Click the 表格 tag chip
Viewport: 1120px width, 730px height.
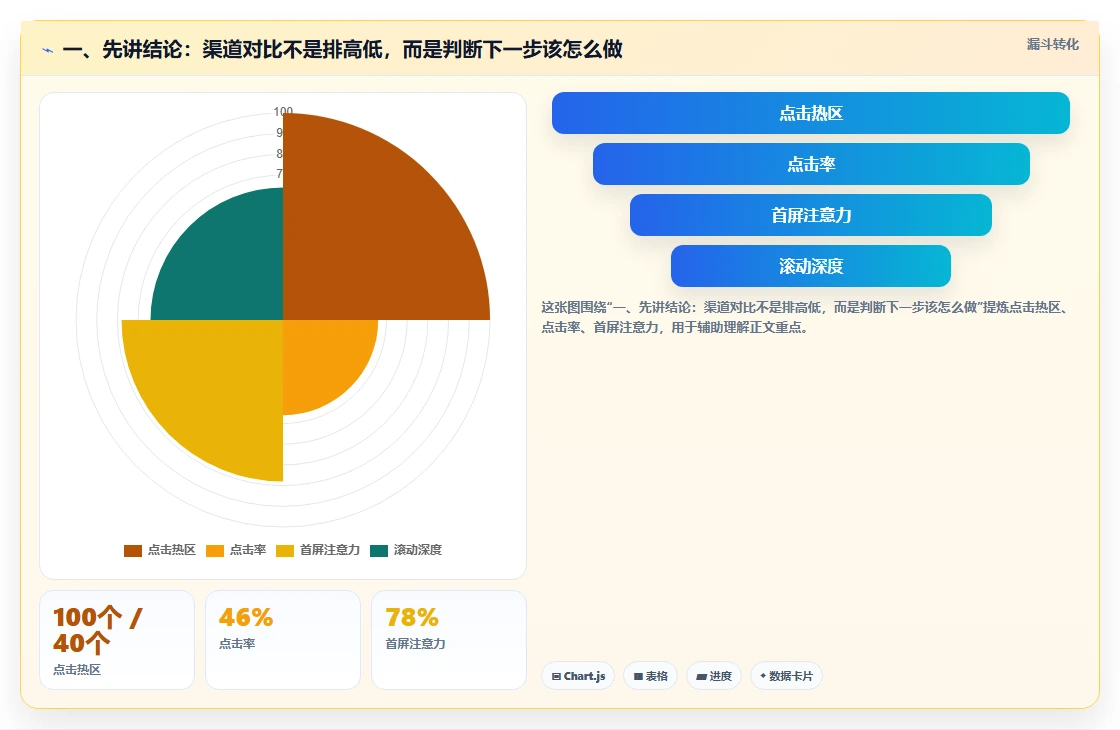[650, 676]
